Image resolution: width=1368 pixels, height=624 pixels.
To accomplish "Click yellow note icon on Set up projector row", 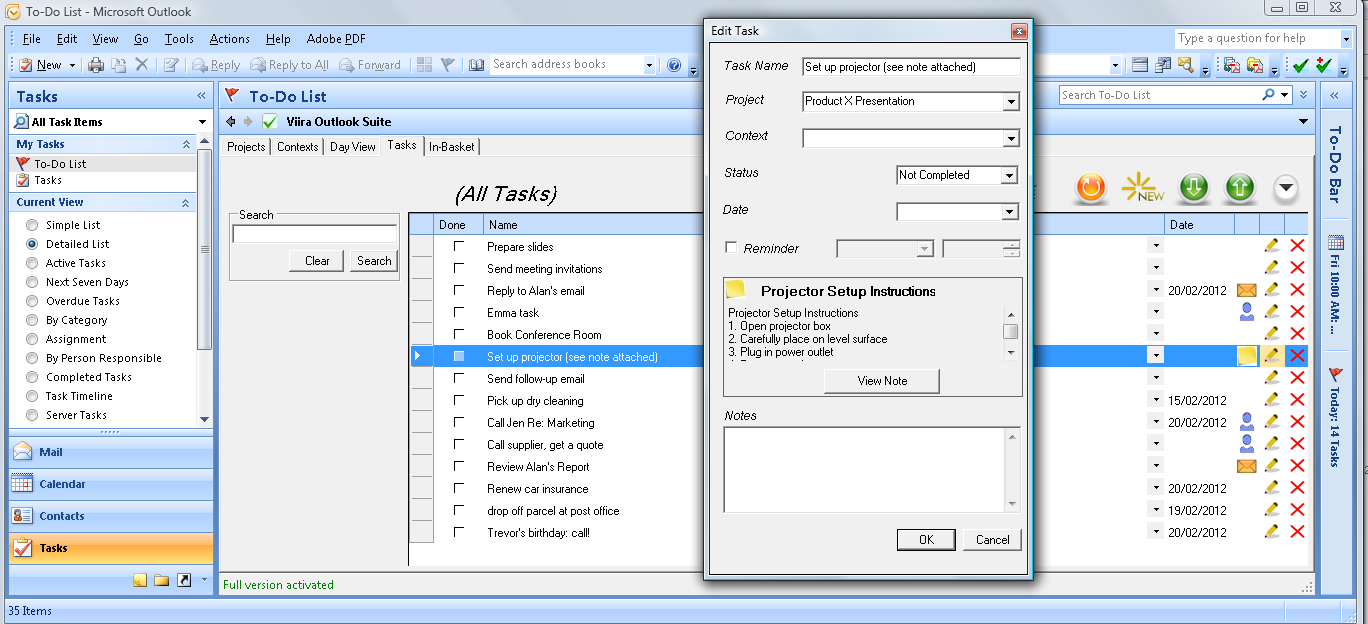I will pyautogui.click(x=1246, y=355).
